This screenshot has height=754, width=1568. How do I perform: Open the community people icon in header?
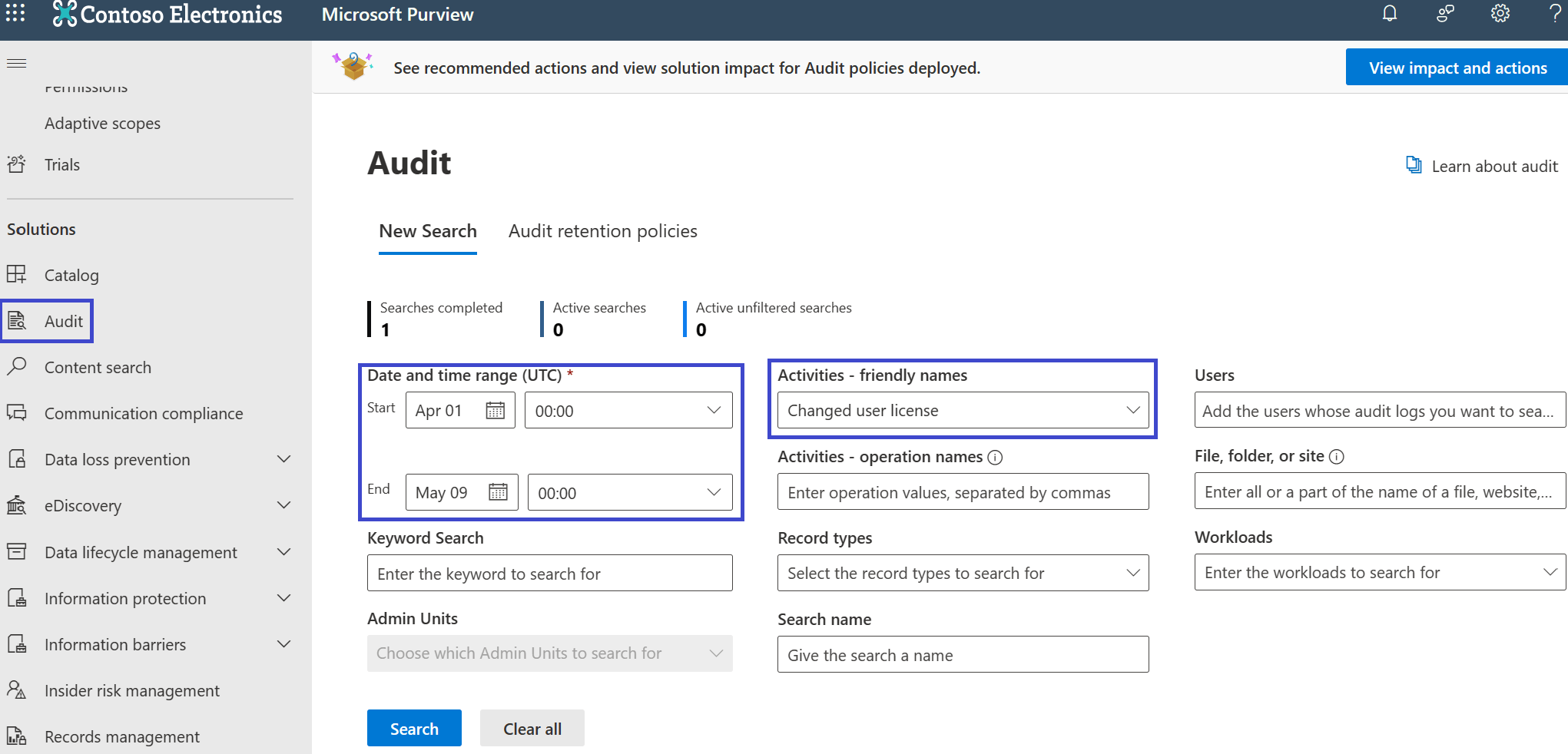[x=1445, y=14]
